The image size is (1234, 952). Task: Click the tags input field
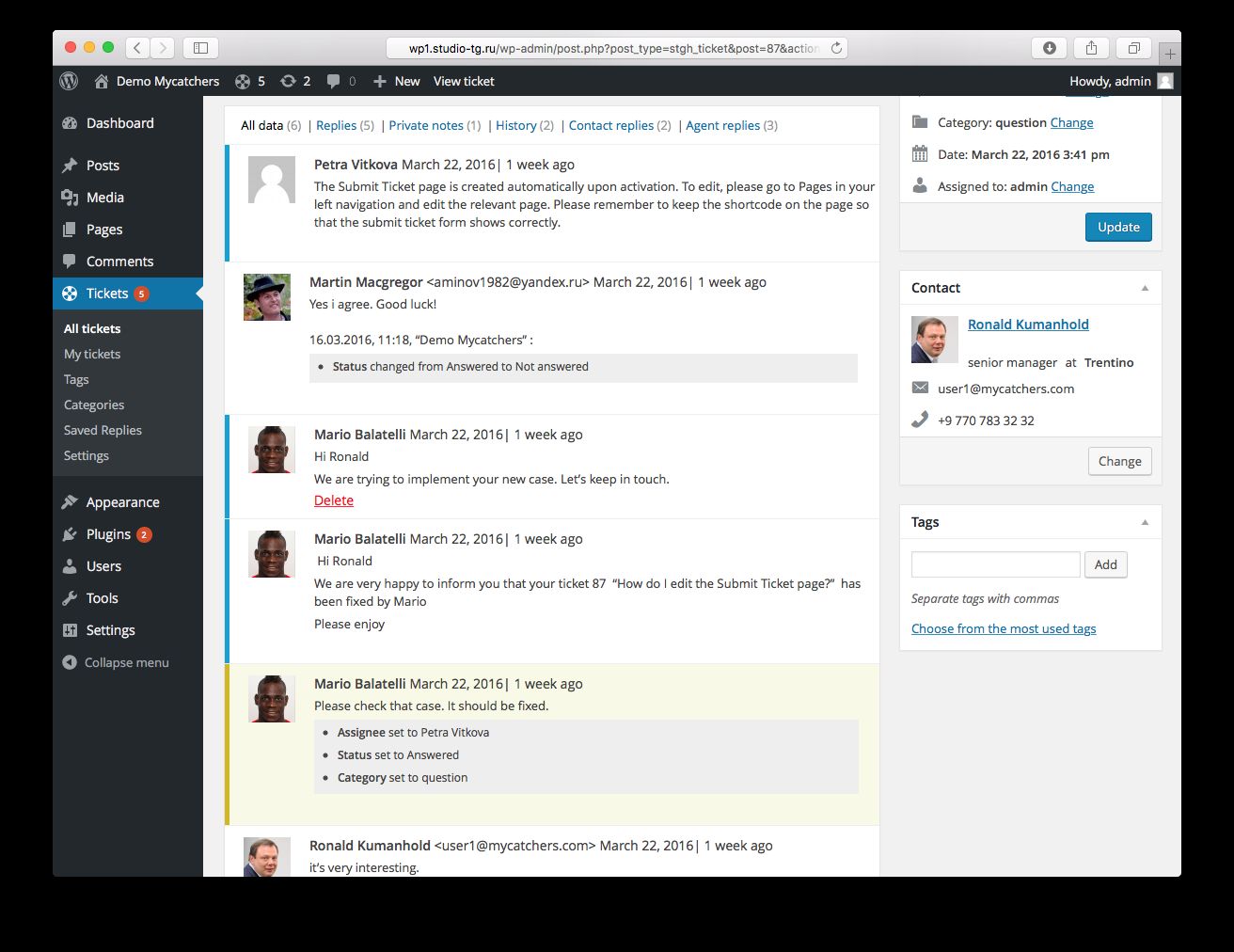tap(995, 564)
